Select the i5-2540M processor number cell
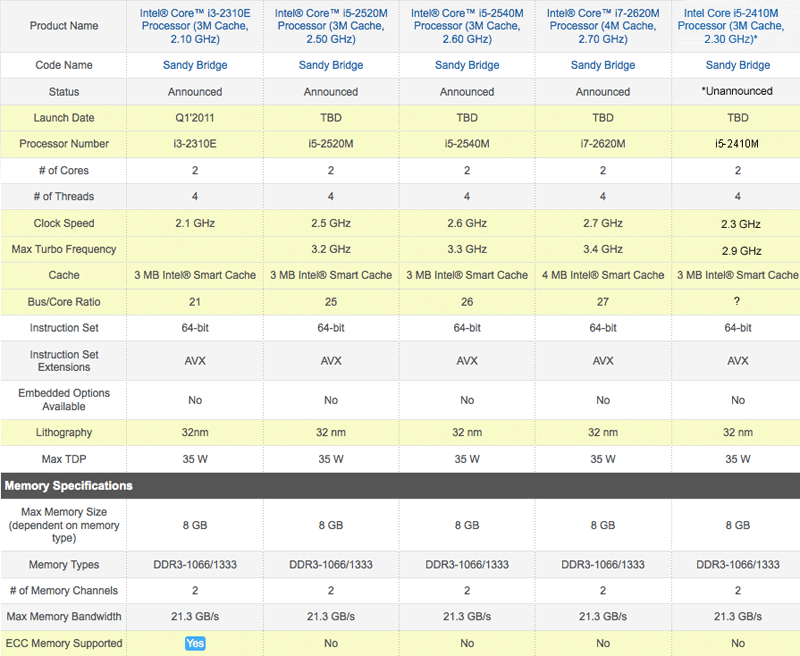800x656 pixels. 467,144
